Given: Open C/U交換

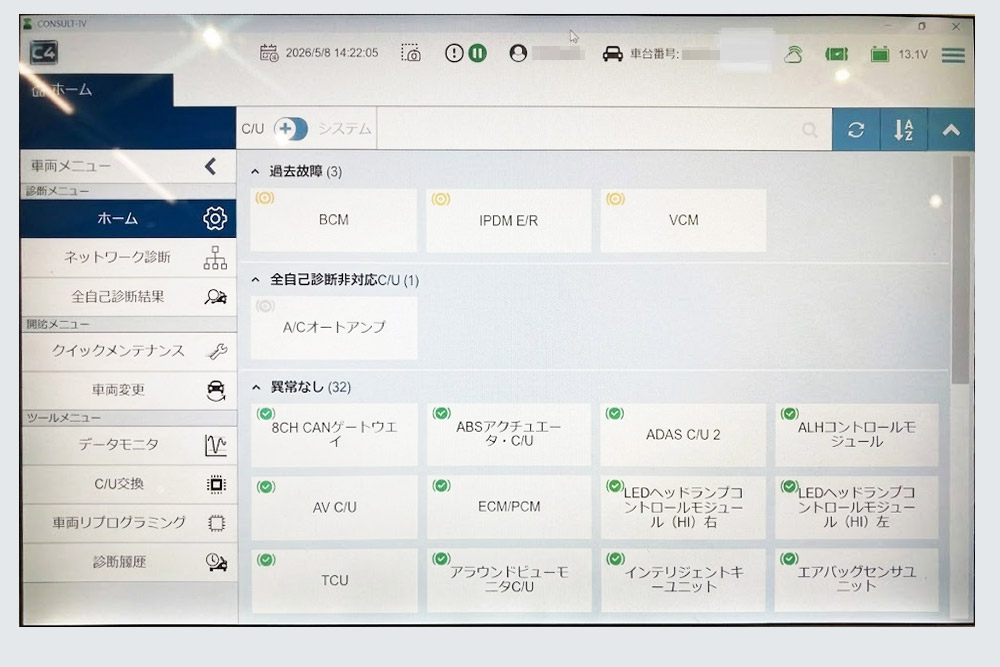Looking at the screenshot, I should point(128,484).
